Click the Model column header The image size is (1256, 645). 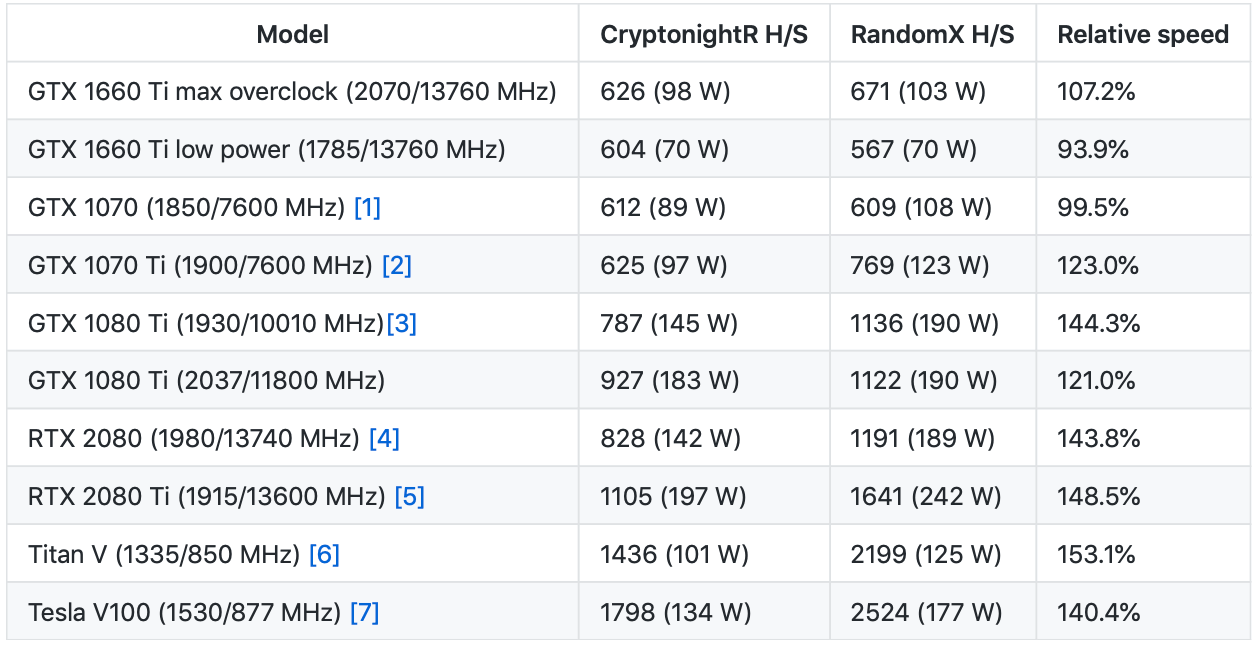(292, 35)
